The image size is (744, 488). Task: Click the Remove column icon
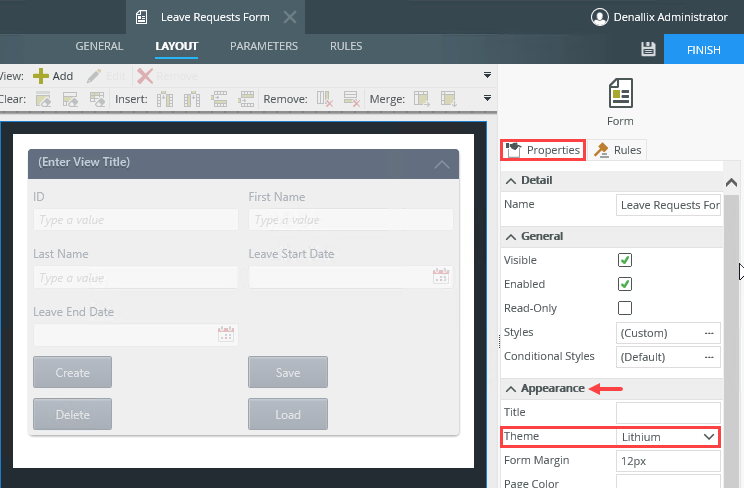click(325, 99)
